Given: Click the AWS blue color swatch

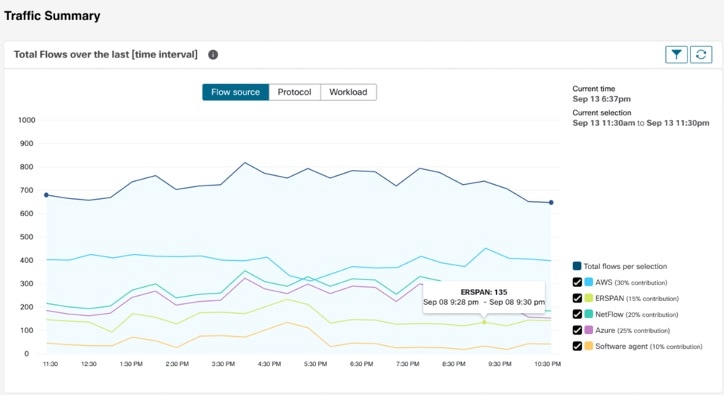Looking at the screenshot, I should (588, 282).
